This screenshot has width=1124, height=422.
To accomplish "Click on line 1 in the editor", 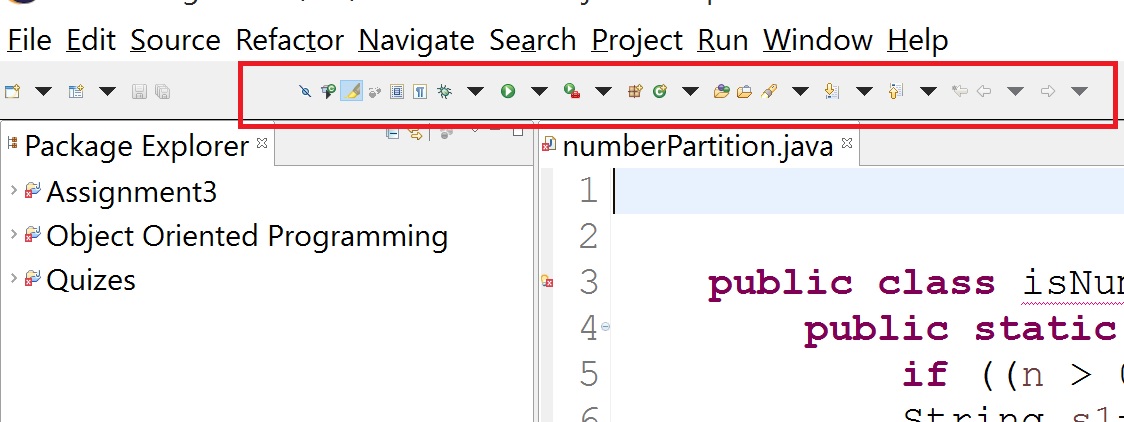I will pos(860,190).
